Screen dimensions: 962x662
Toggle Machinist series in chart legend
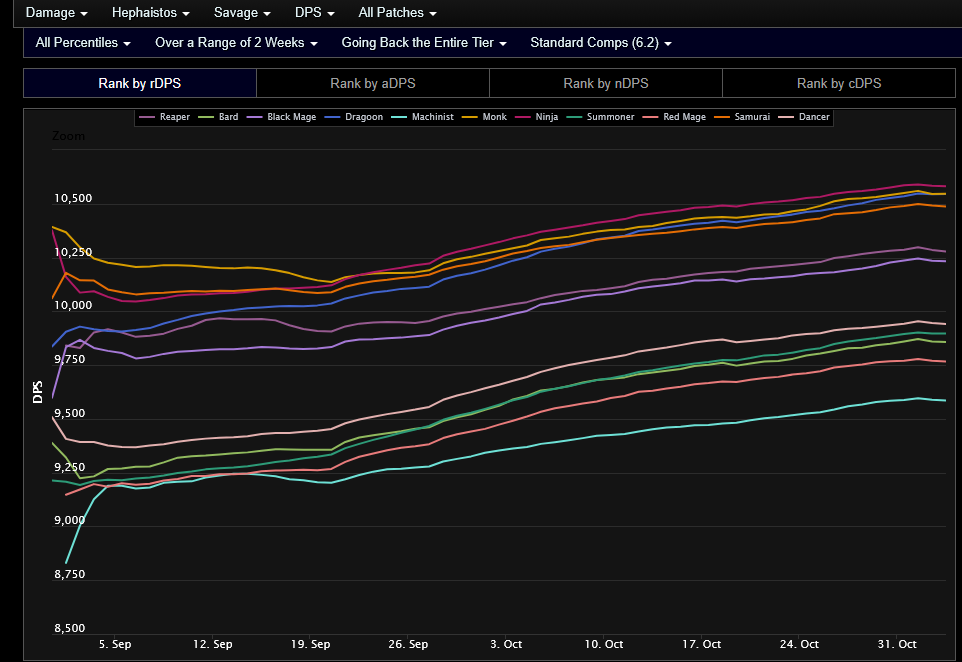(x=423, y=117)
